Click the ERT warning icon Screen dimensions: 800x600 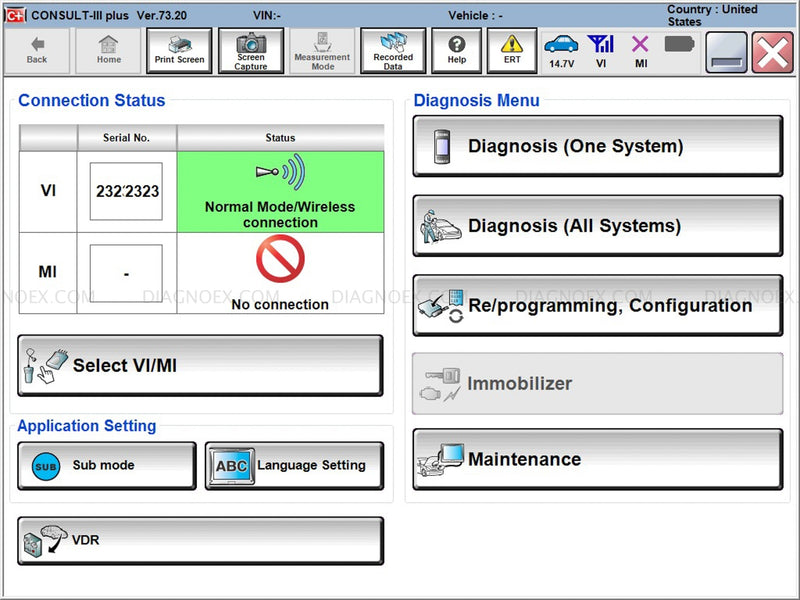(512, 50)
